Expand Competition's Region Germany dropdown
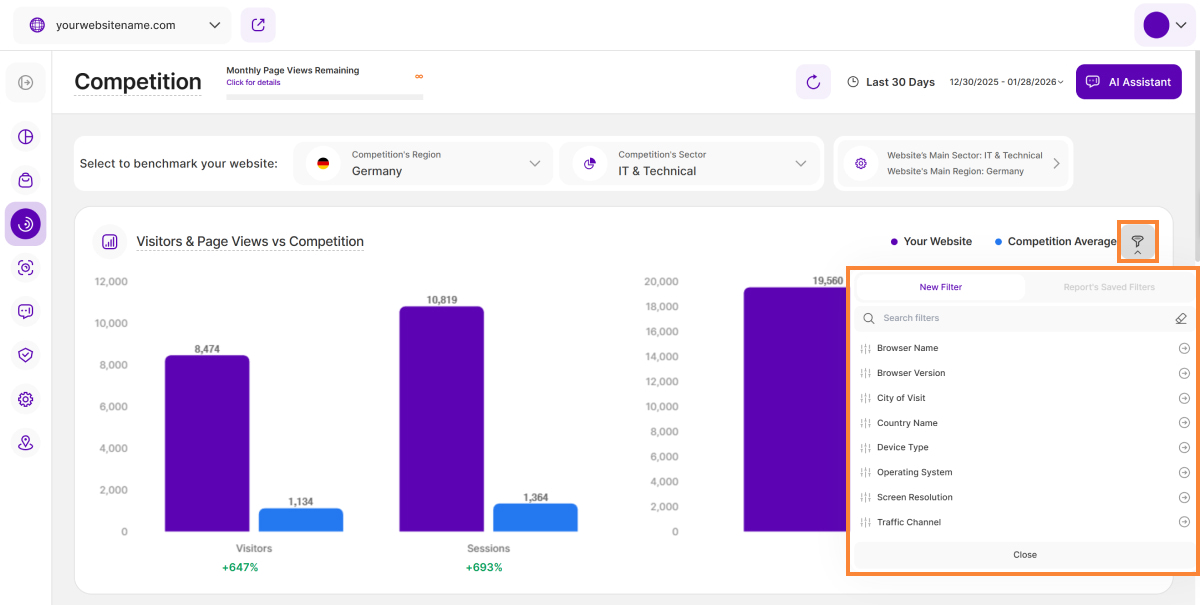 click(423, 163)
